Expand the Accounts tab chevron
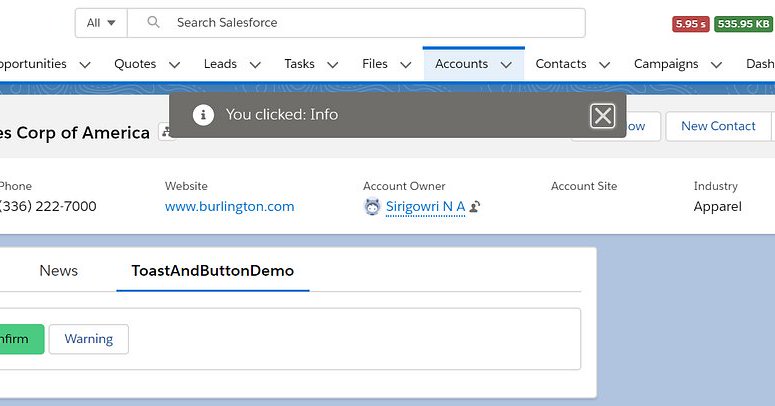Image resolution: width=775 pixels, height=406 pixels. (506, 65)
